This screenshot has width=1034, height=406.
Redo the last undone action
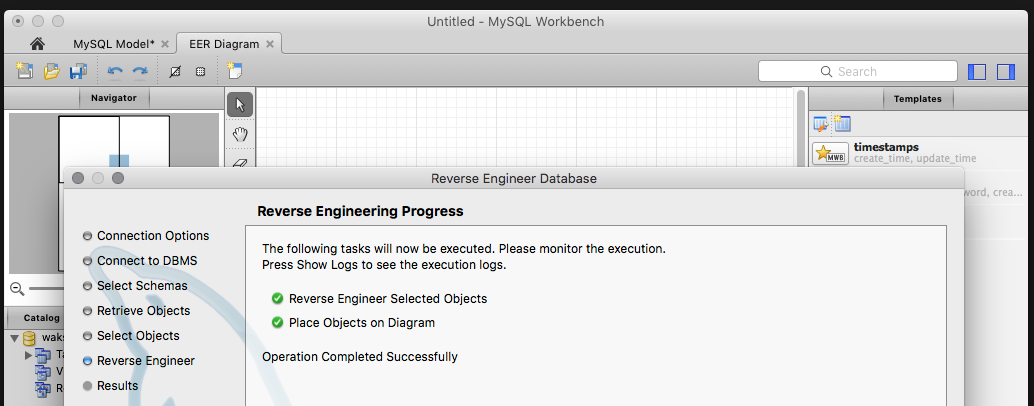(x=140, y=71)
